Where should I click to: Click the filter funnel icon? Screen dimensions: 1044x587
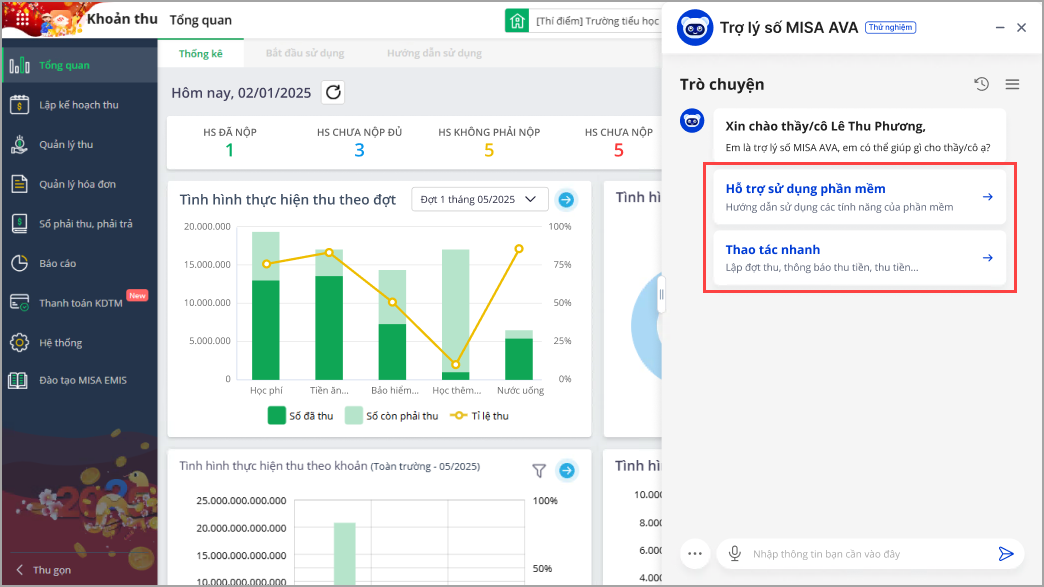(x=539, y=471)
